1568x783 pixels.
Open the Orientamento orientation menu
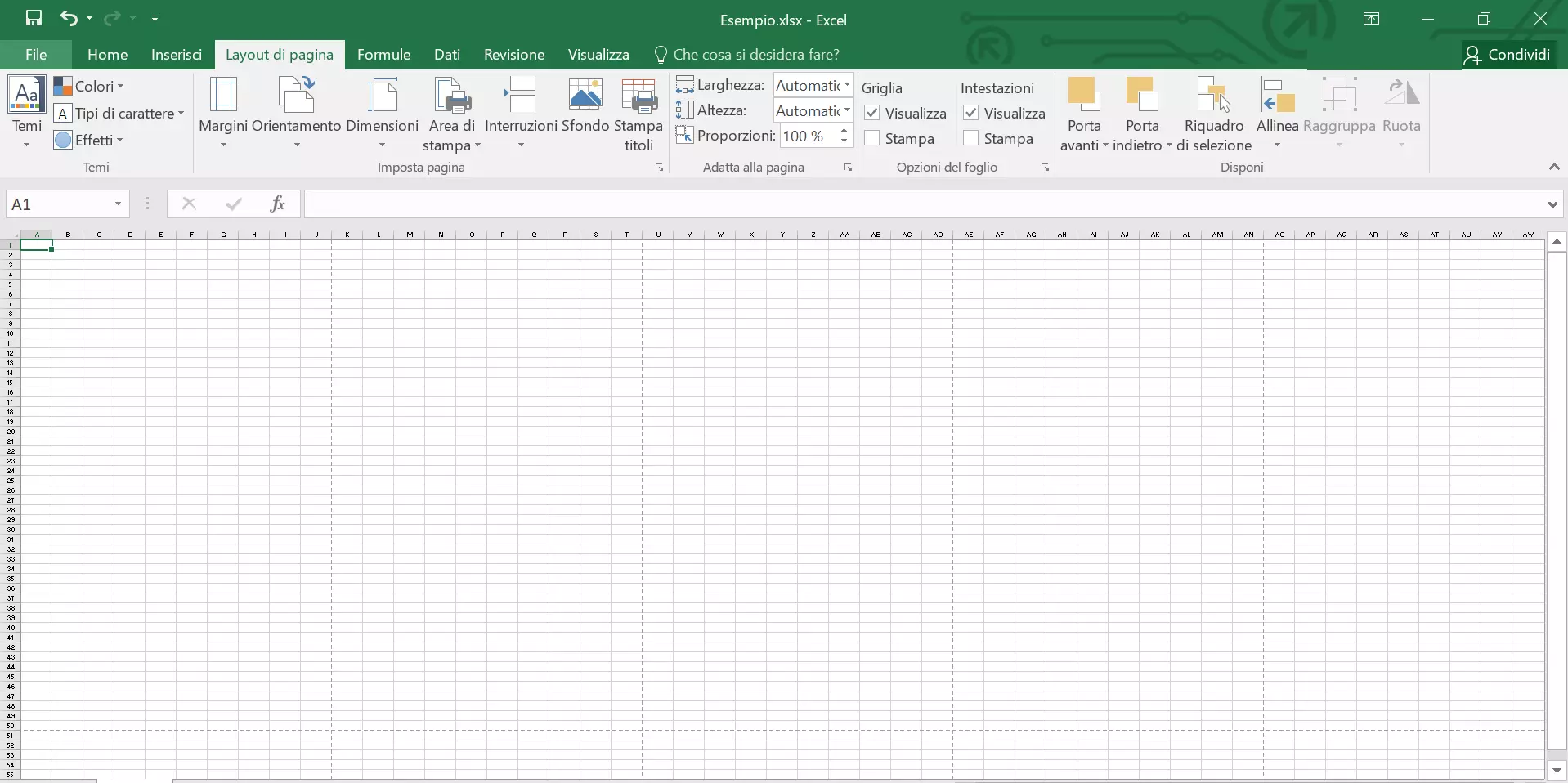[296, 113]
